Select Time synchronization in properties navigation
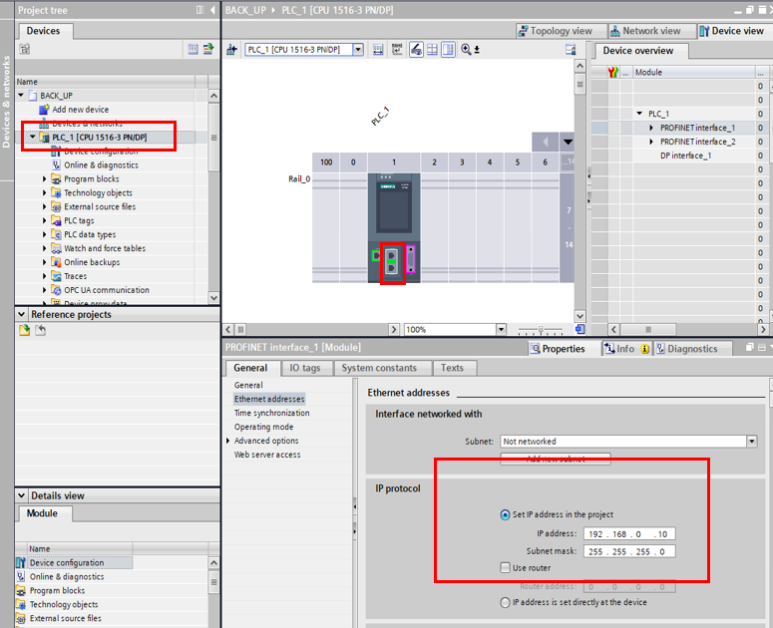This screenshot has width=773, height=628. pyautogui.click(x=272, y=413)
